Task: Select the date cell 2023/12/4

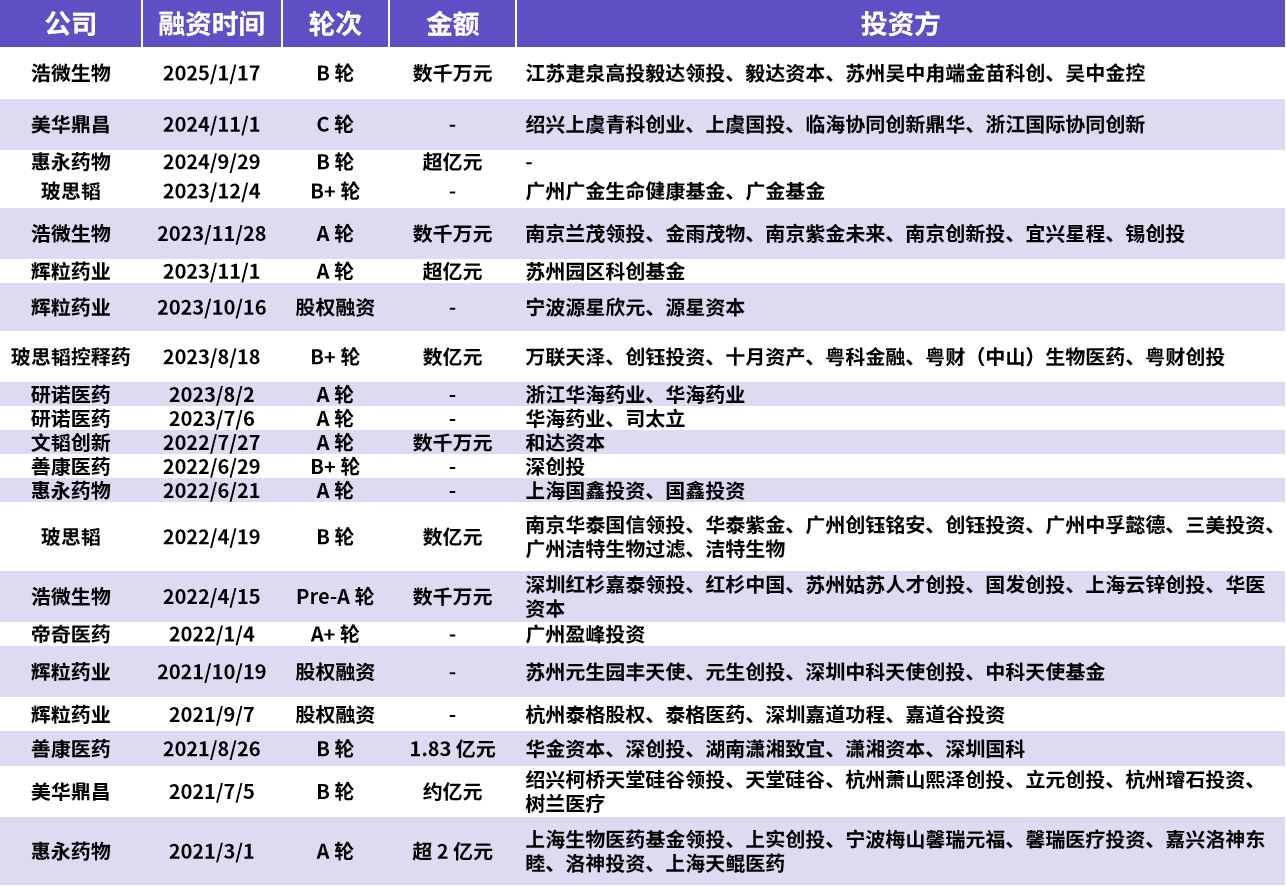Action: (x=211, y=191)
